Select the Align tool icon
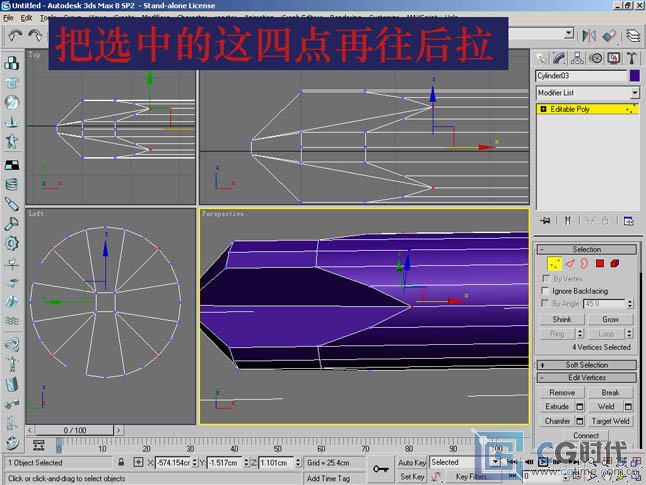The image size is (646, 485). click(x=609, y=36)
